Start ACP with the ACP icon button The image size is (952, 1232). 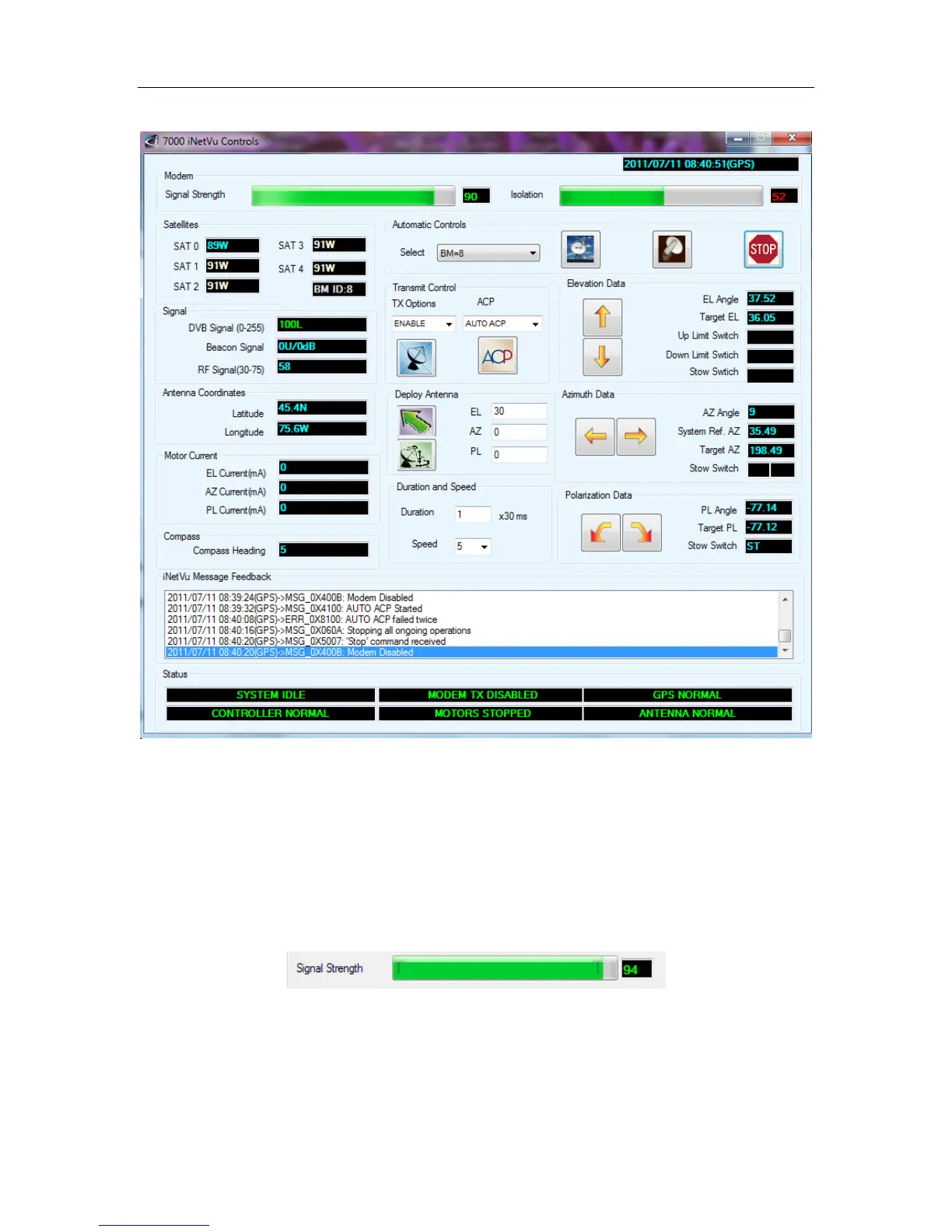[498, 356]
